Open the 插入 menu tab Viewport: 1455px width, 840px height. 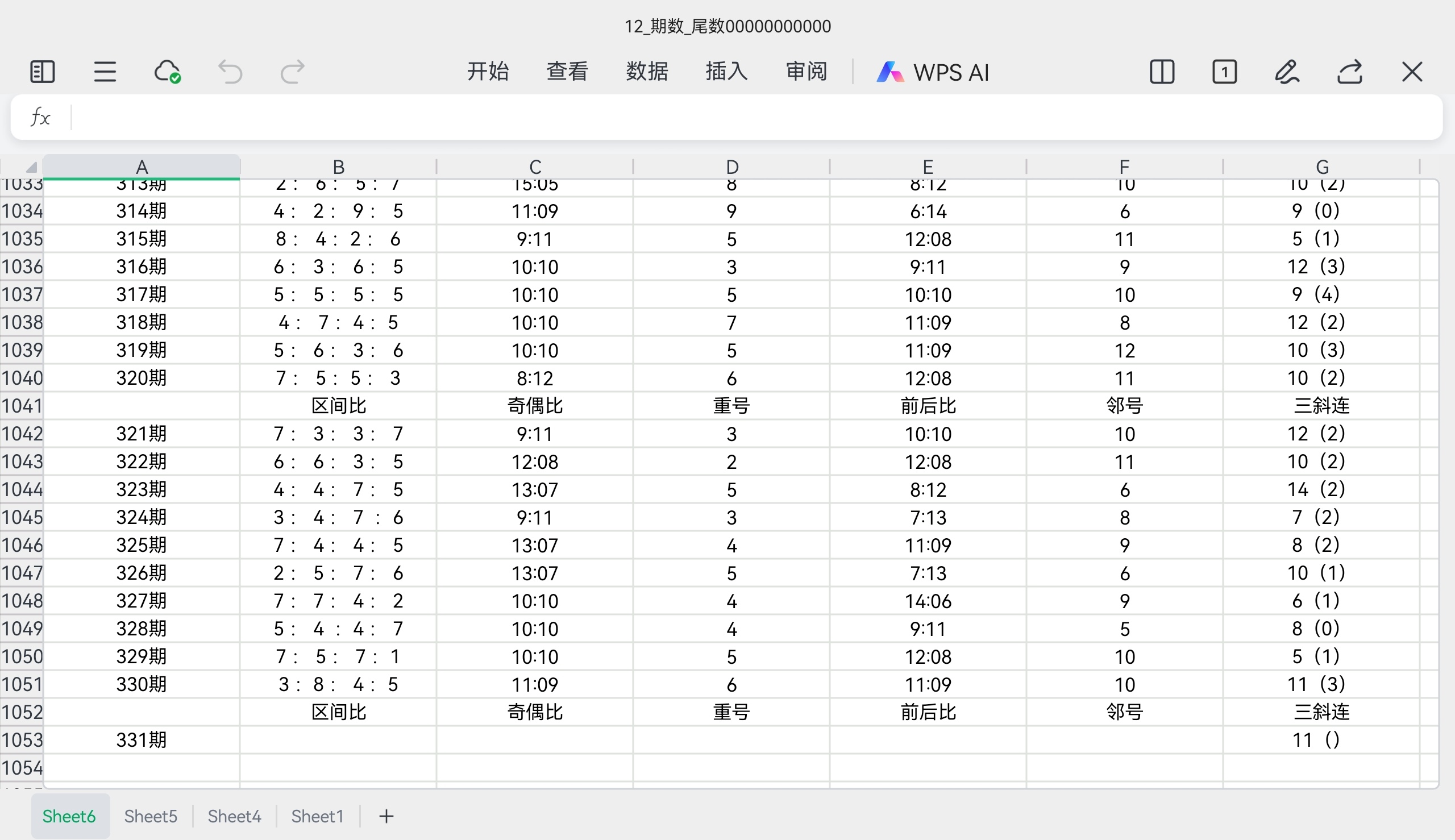point(726,72)
